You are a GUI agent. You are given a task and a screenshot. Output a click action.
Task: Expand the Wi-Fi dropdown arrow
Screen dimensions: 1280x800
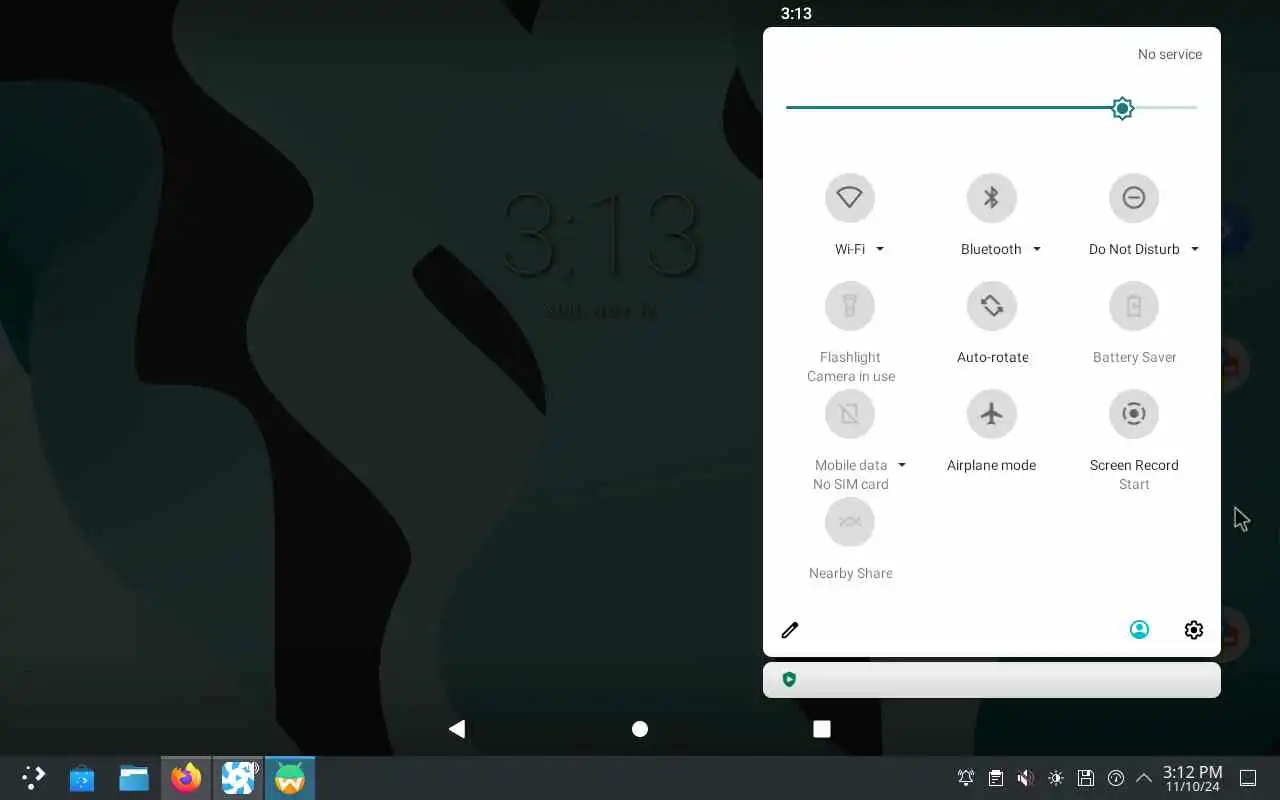[x=880, y=249]
